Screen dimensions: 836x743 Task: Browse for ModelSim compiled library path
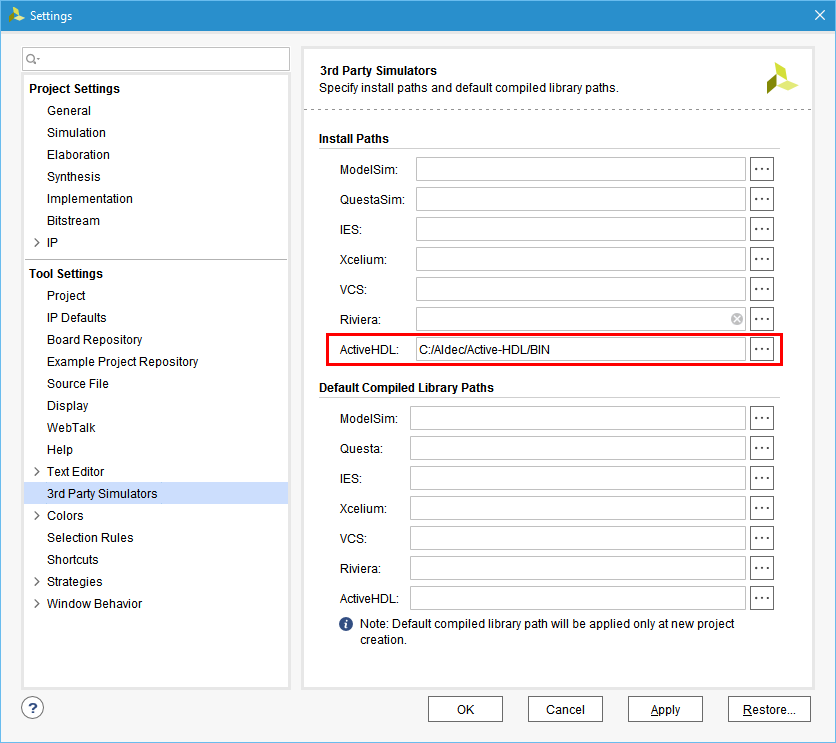pyautogui.click(x=761, y=418)
